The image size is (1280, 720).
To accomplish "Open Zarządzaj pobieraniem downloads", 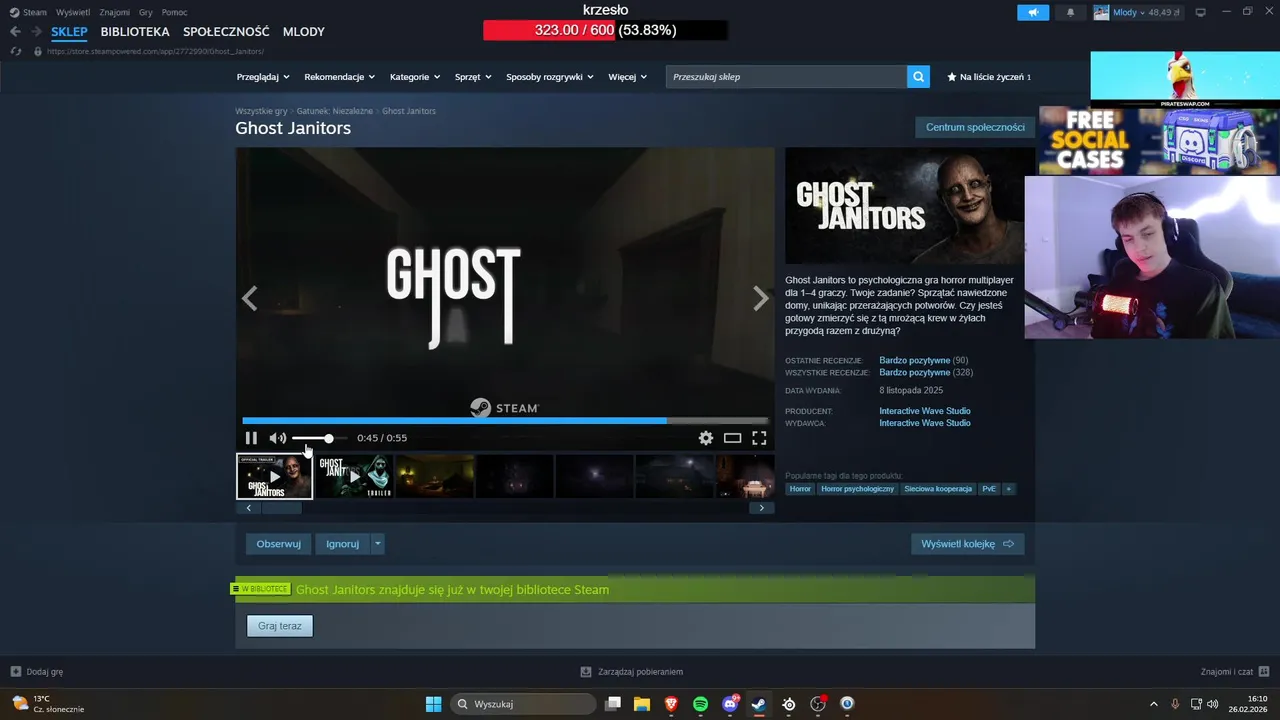I will (632, 672).
